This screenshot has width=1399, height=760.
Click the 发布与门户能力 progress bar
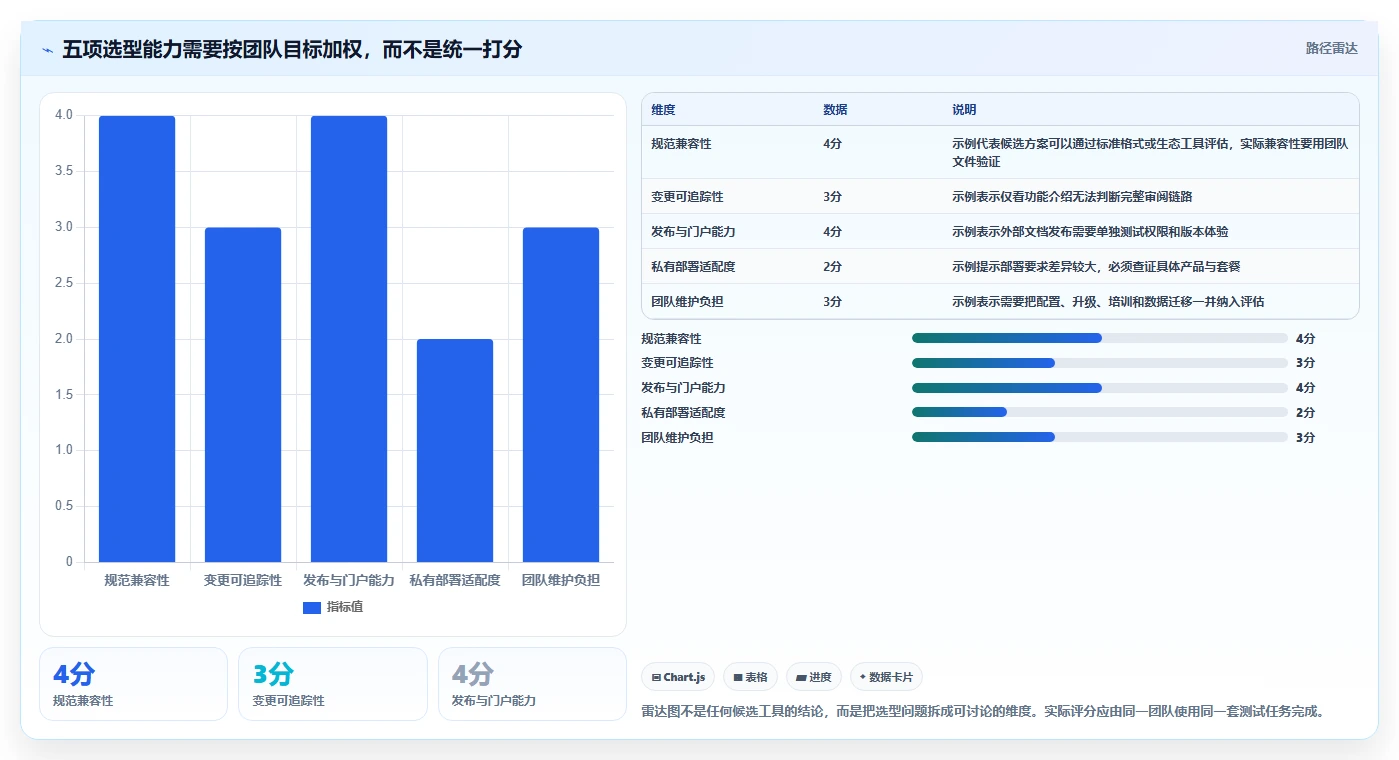tap(1100, 388)
